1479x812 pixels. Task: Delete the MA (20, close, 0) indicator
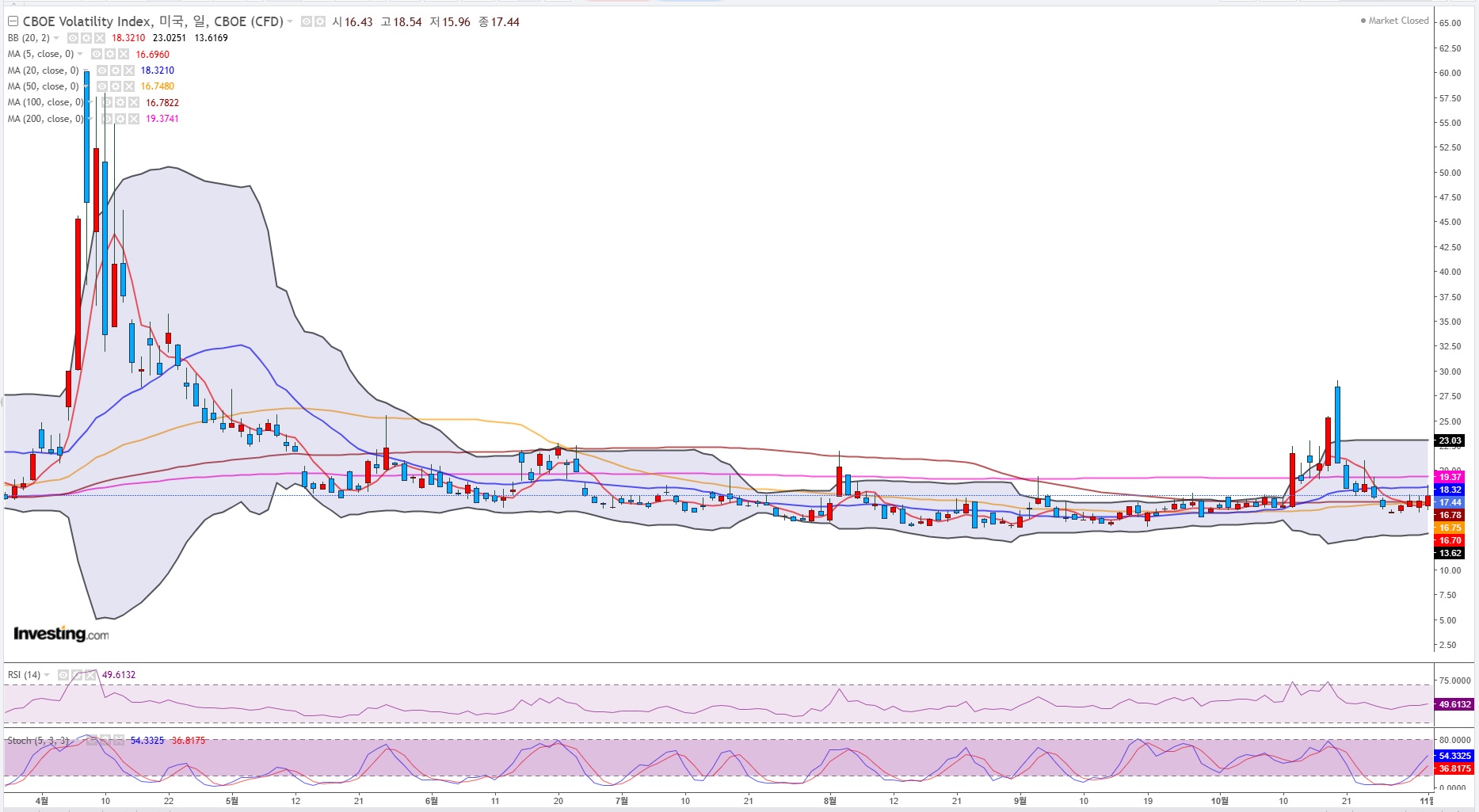click(129, 71)
